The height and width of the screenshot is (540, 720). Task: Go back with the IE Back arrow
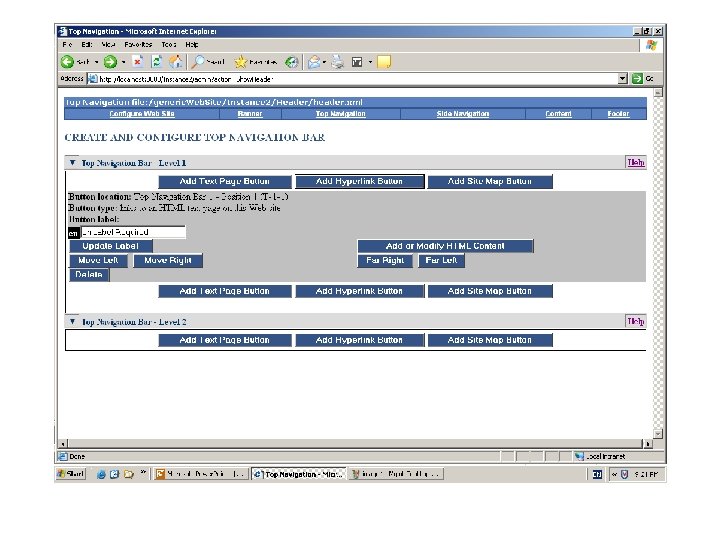[68, 62]
